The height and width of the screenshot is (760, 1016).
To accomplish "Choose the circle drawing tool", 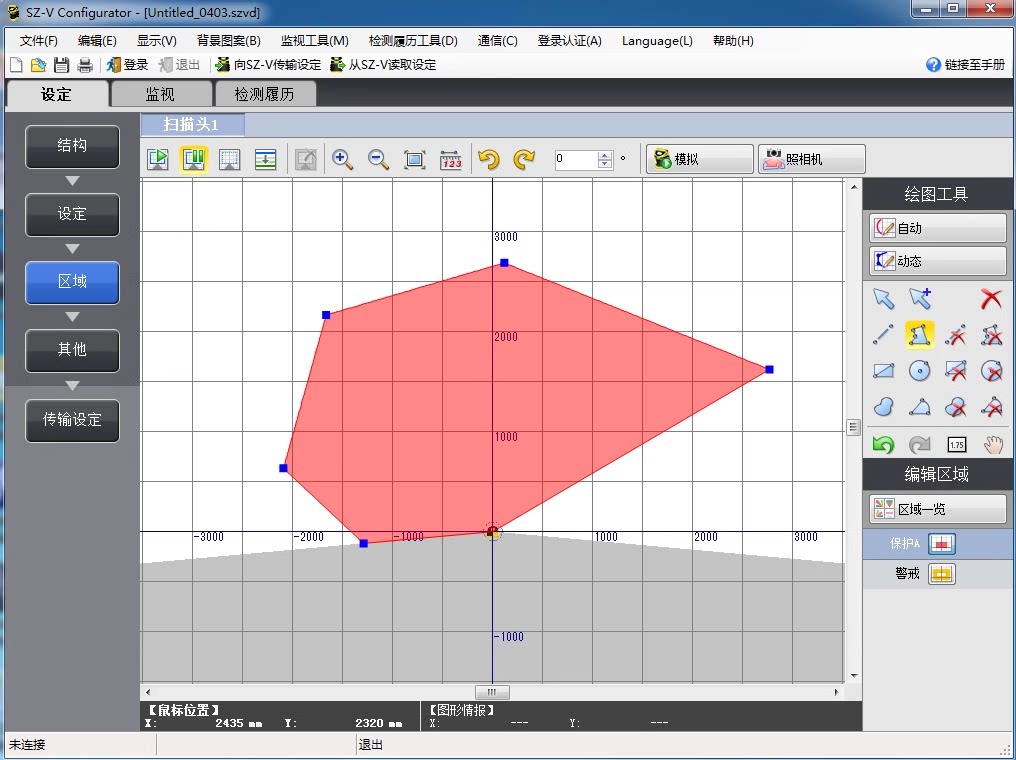I will 919,371.
